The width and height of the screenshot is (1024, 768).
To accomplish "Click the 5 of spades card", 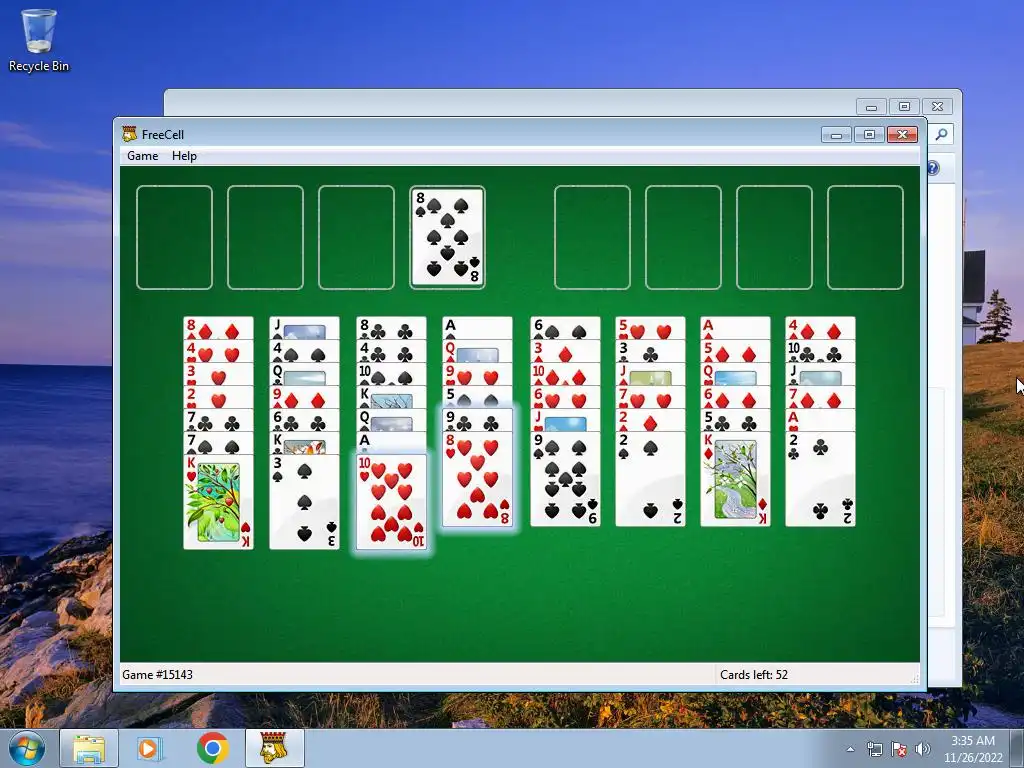I will (x=477, y=397).
